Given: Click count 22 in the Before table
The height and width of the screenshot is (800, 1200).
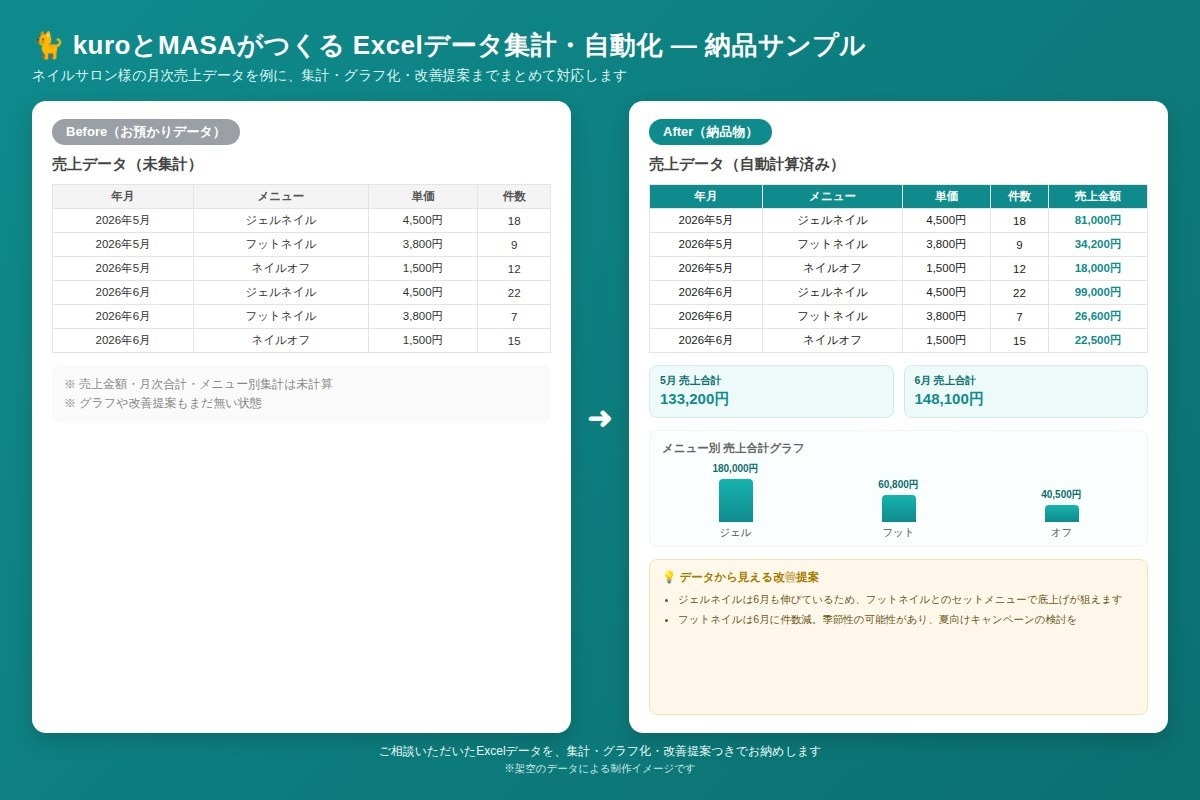Looking at the screenshot, I should click(x=514, y=292).
